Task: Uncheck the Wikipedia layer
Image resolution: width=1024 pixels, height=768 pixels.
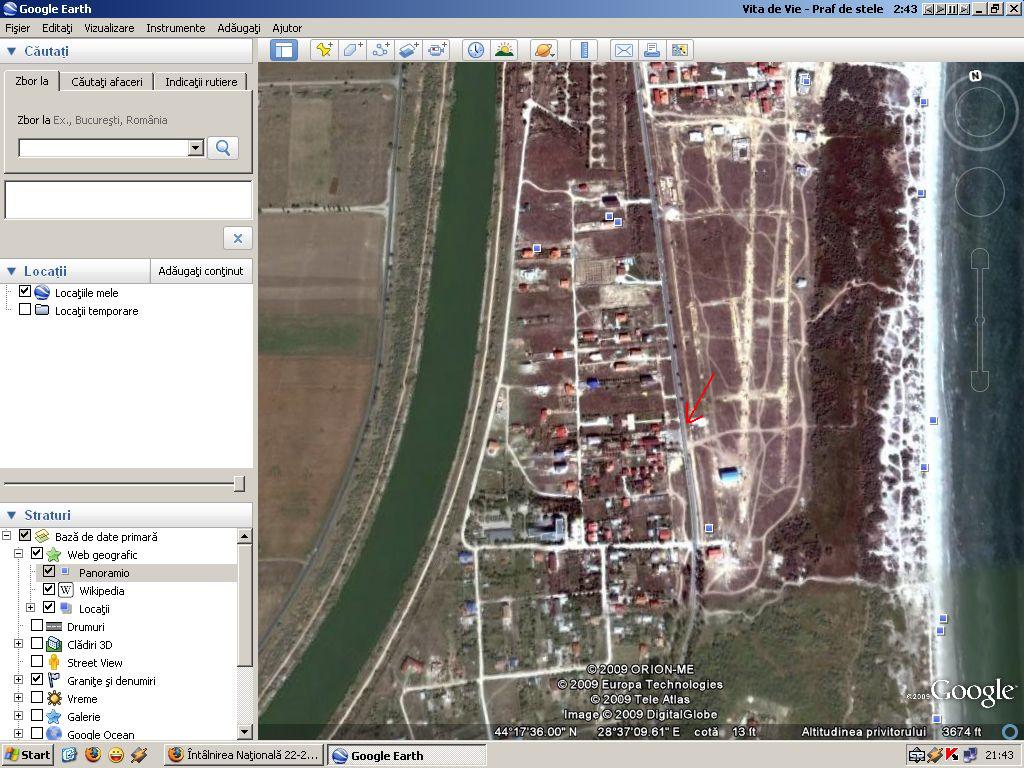Action: 49,591
